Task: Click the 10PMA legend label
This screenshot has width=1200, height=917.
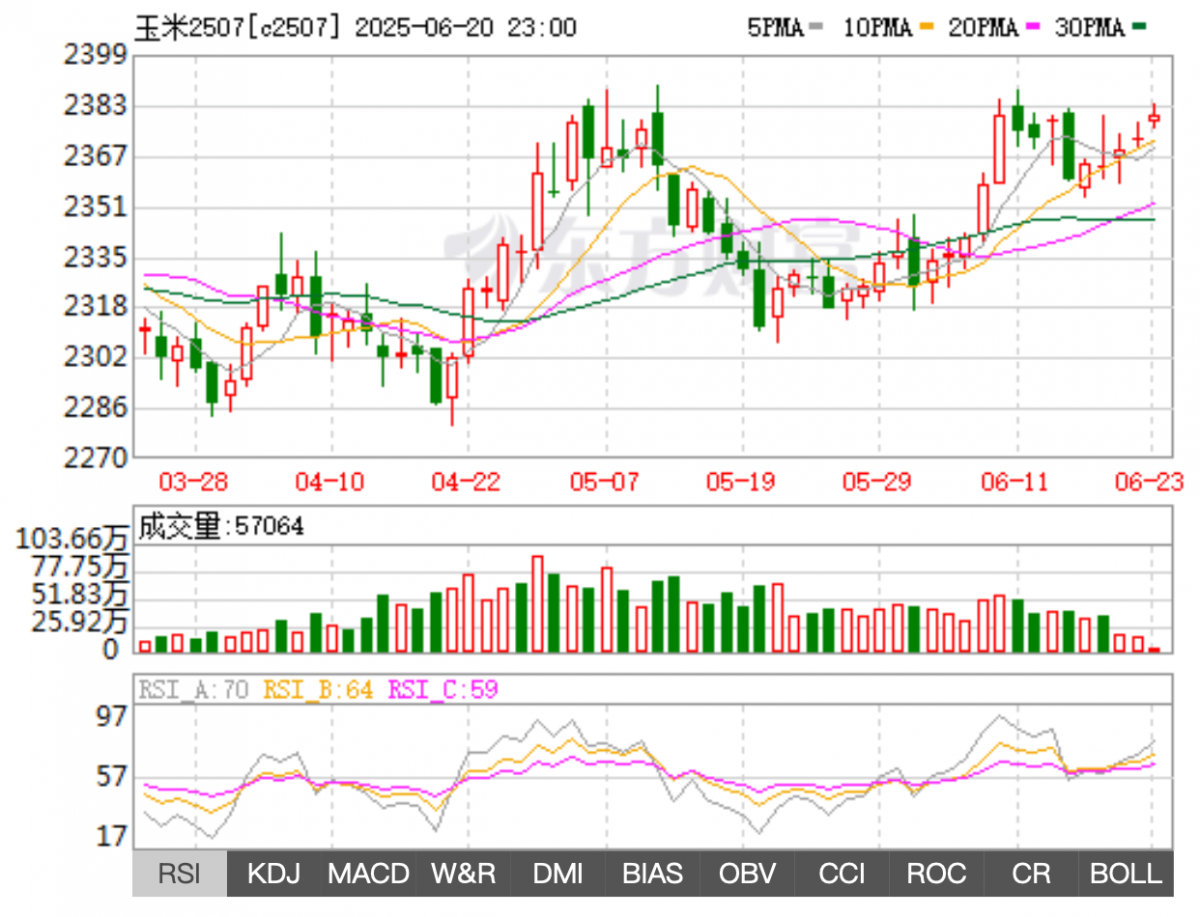Action: [x=877, y=28]
